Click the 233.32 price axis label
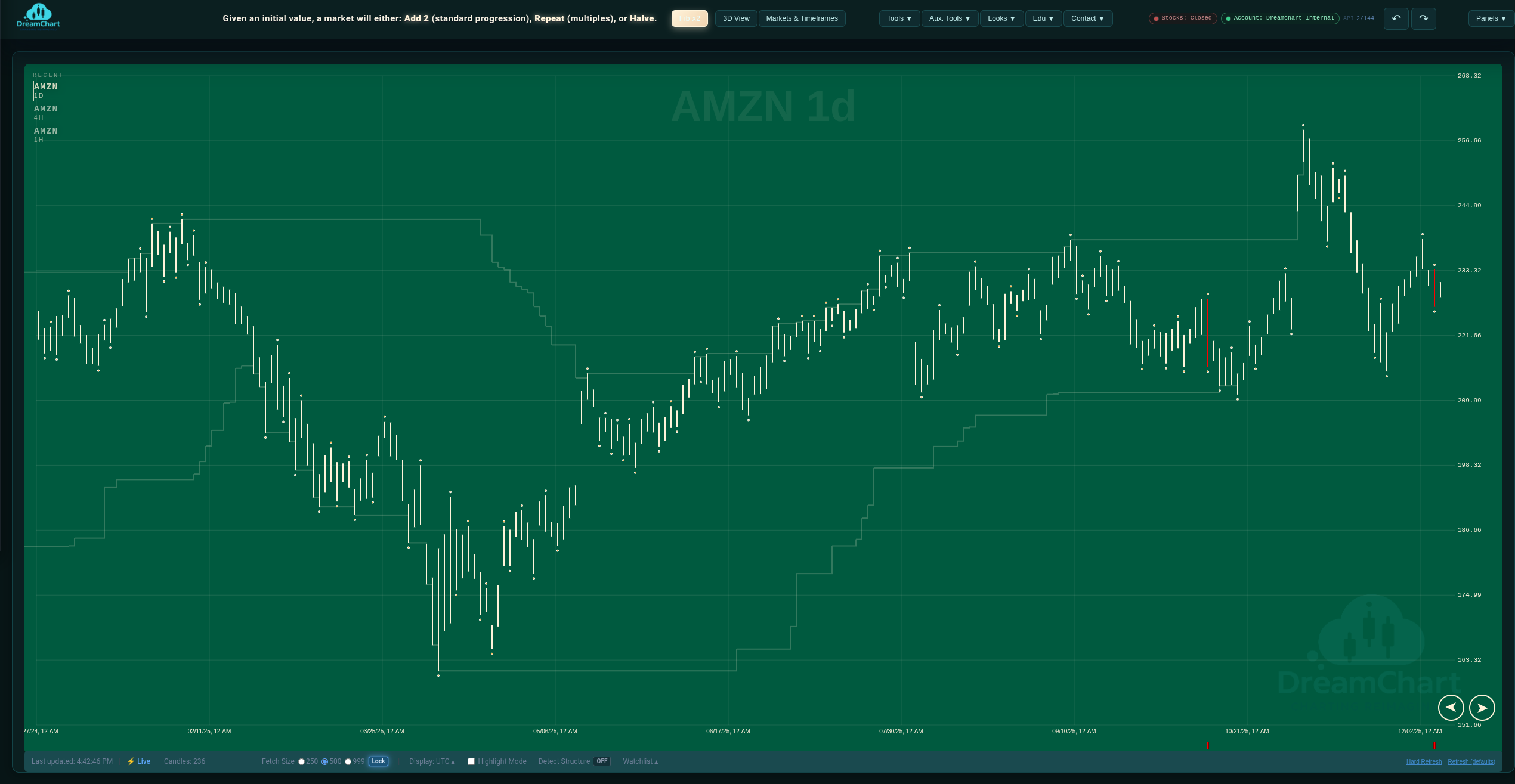This screenshot has height=784, width=1515. (1469, 271)
